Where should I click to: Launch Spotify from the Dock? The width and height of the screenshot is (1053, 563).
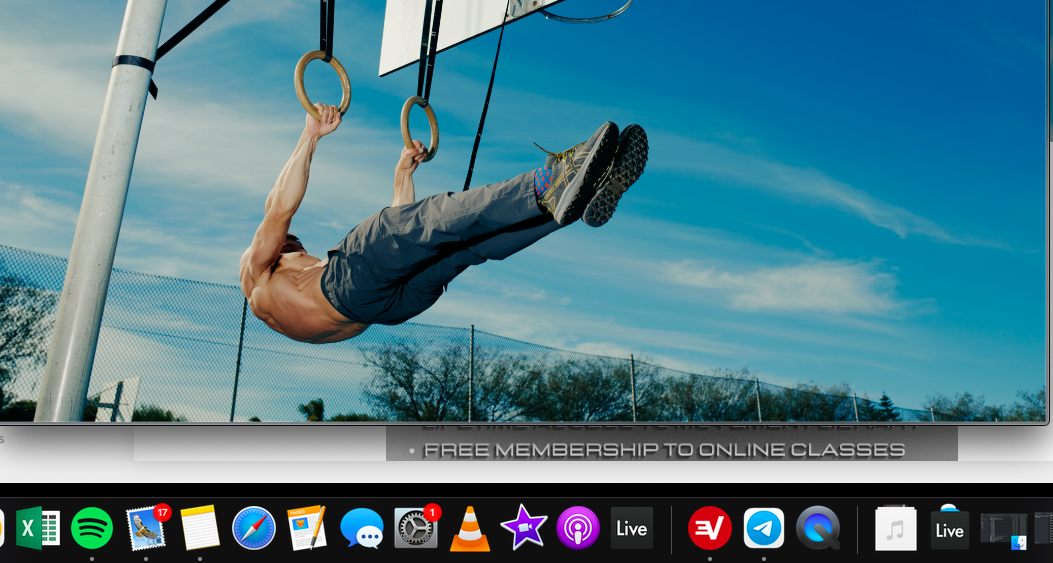92,528
